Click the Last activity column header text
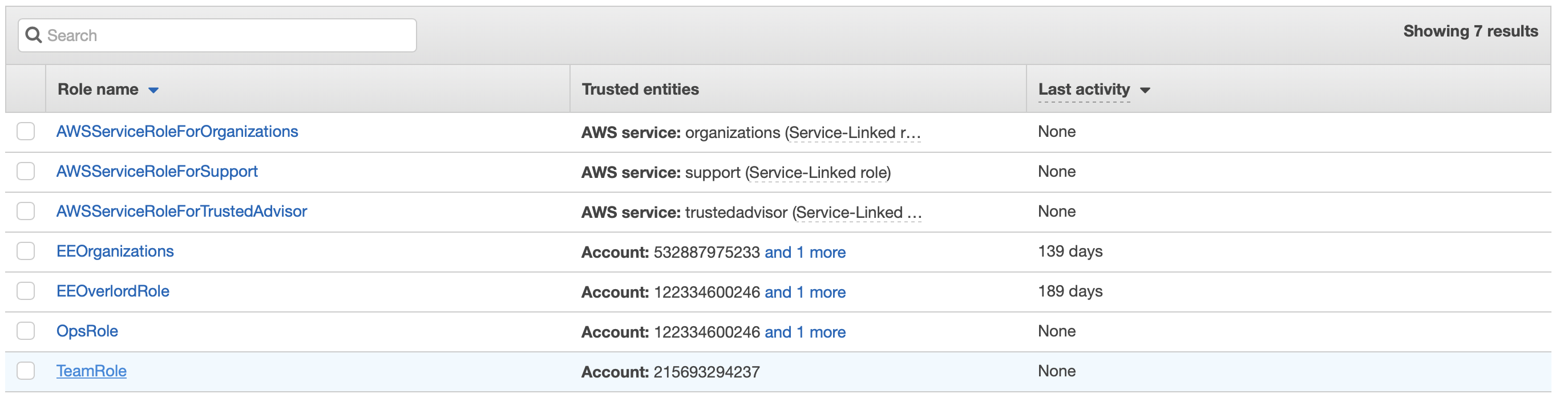Viewport: 1568px width, 418px height. [1084, 90]
